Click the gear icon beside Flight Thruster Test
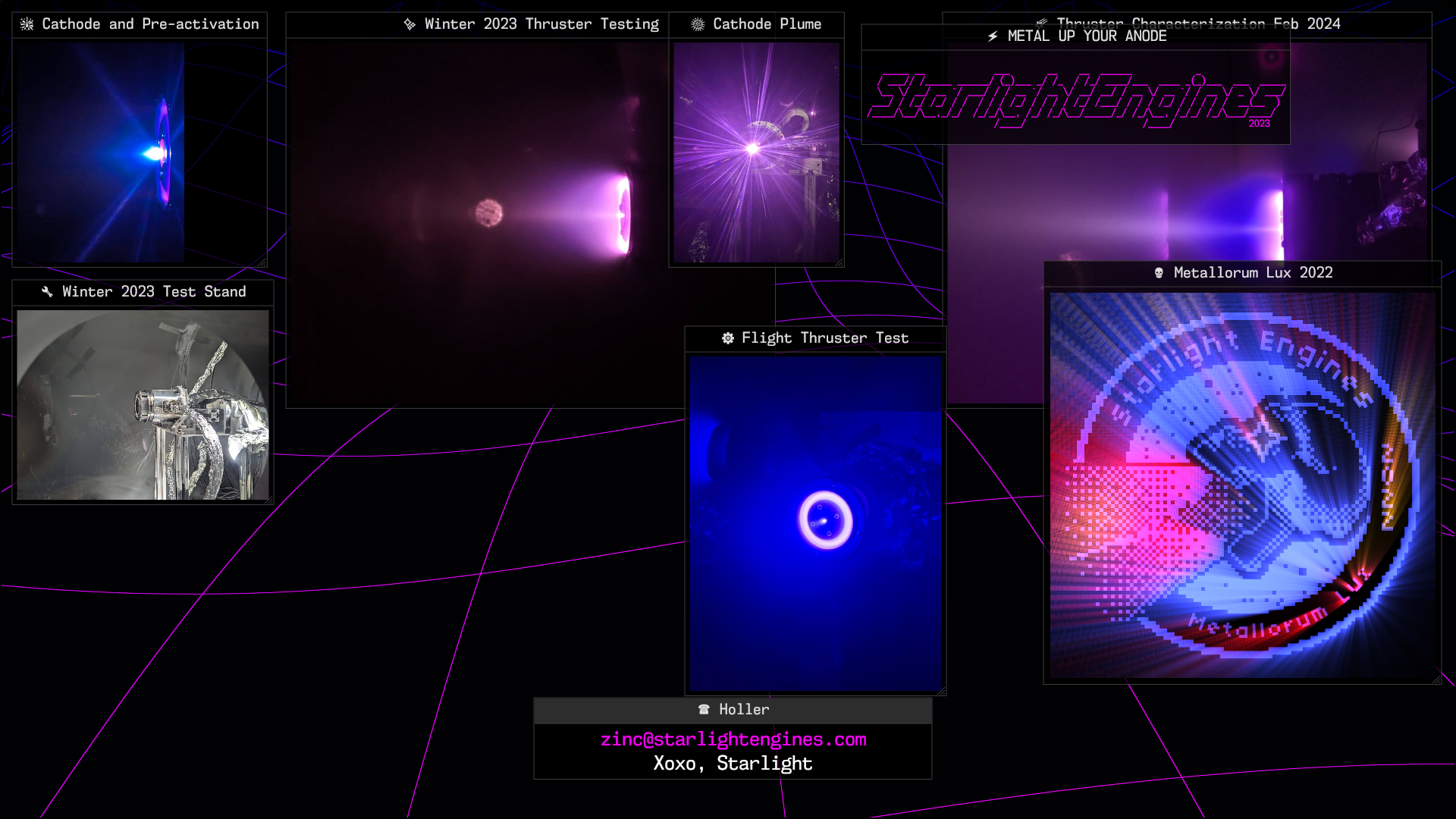Image resolution: width=1456 pixels, height=819 pixels. coord(727,338)
